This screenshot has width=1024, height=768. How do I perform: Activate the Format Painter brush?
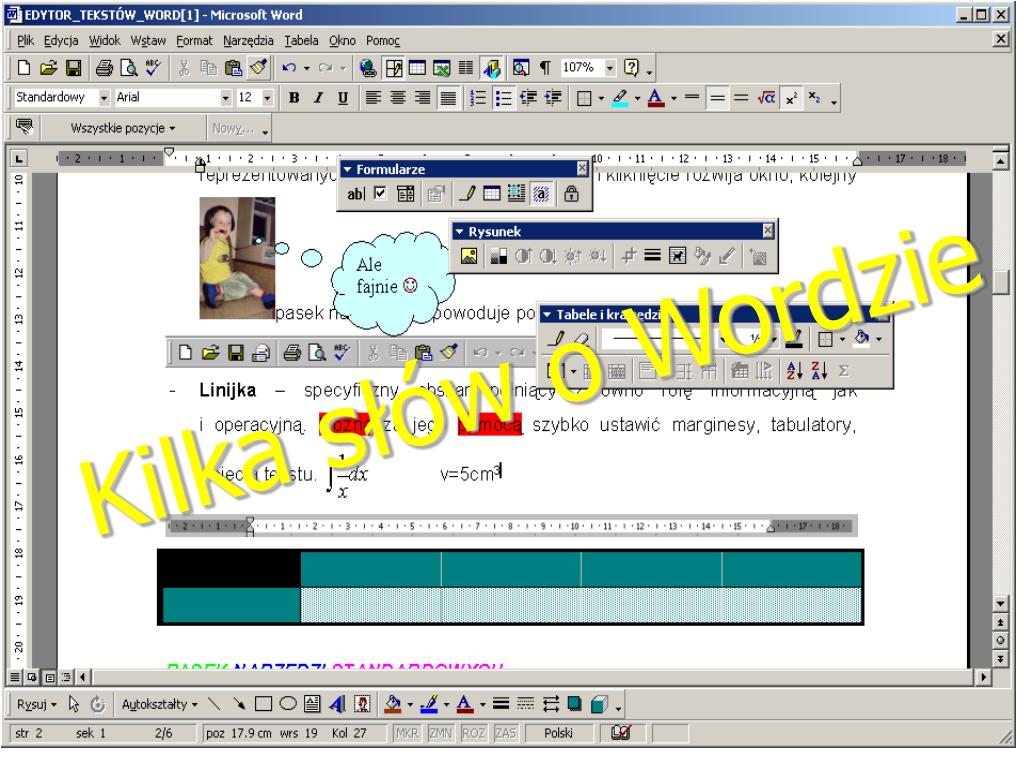(259, 68)
